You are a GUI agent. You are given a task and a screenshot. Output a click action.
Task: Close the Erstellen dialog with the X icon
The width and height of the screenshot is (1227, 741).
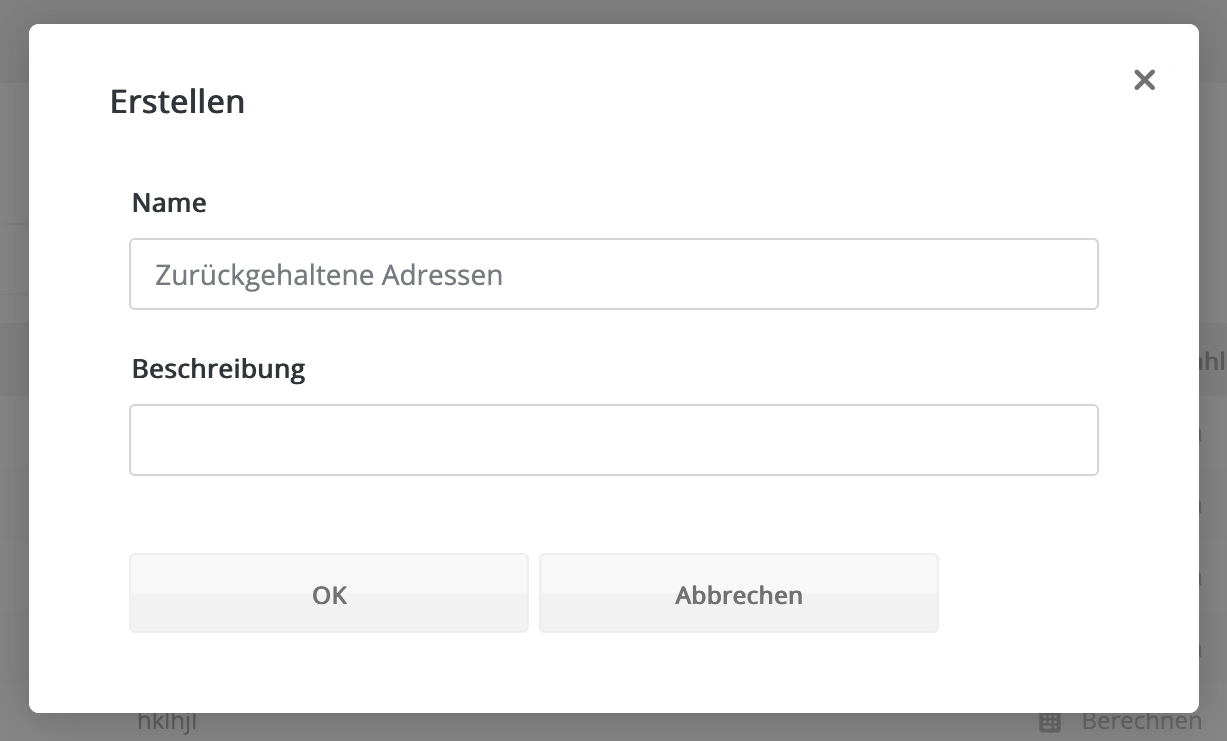[x=1144, y=80]
